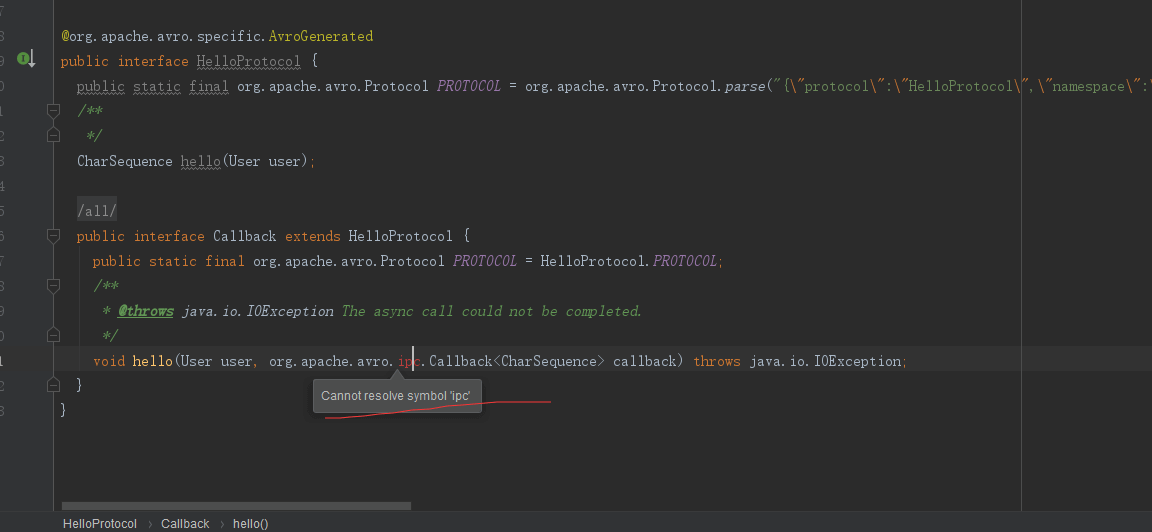Click the horizontal scrollbar thumb under the editor
Image resolution: width=1152 pixels, height=532 pixels.
click(236, 506)
